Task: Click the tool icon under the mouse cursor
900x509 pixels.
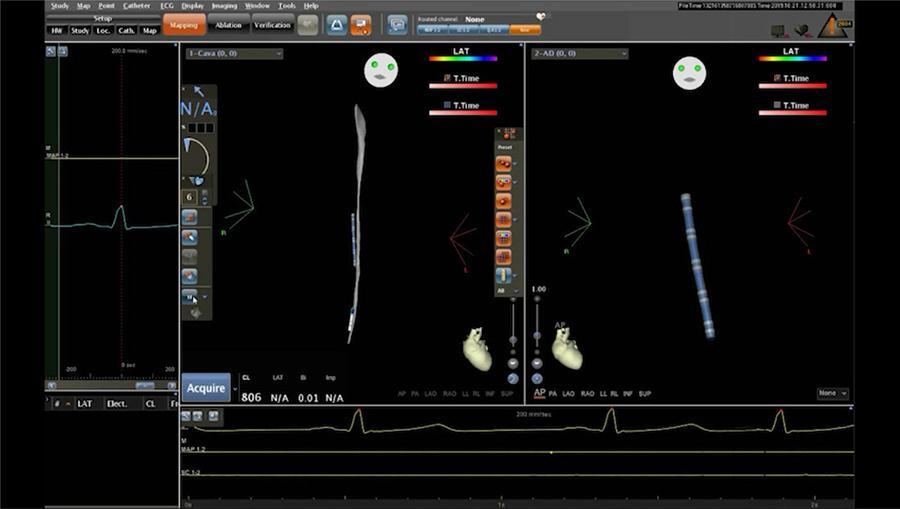Action: click(x=189, y=297)
